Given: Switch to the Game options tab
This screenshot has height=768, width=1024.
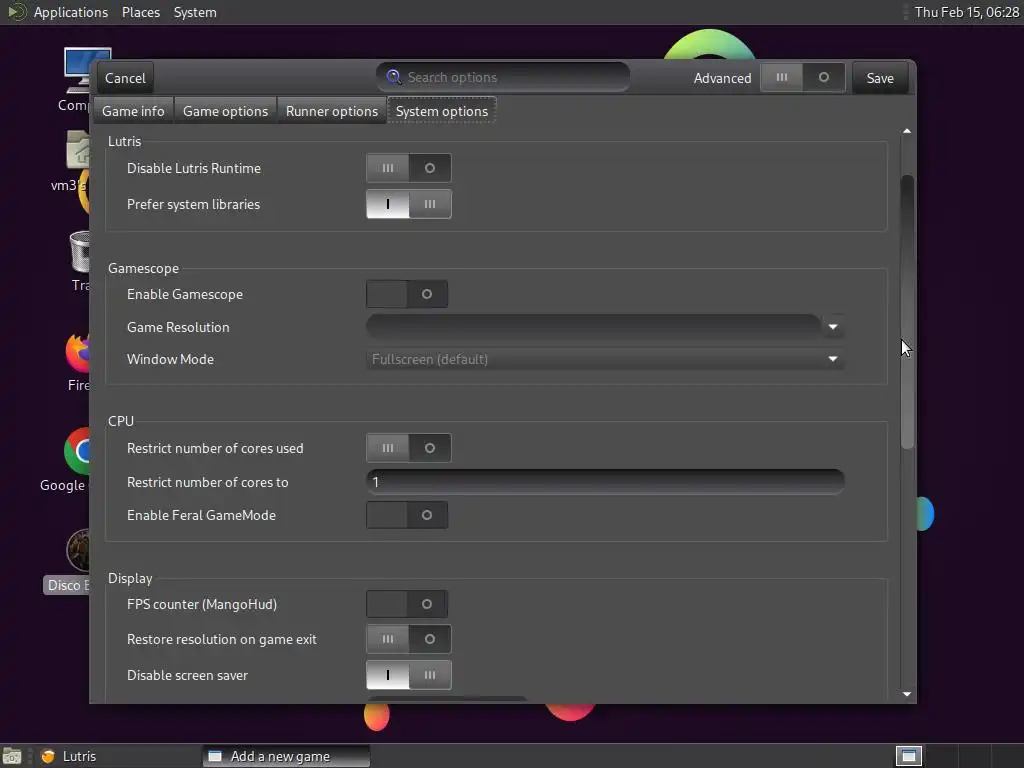Looking at the screenshot, I should (225, 111).
